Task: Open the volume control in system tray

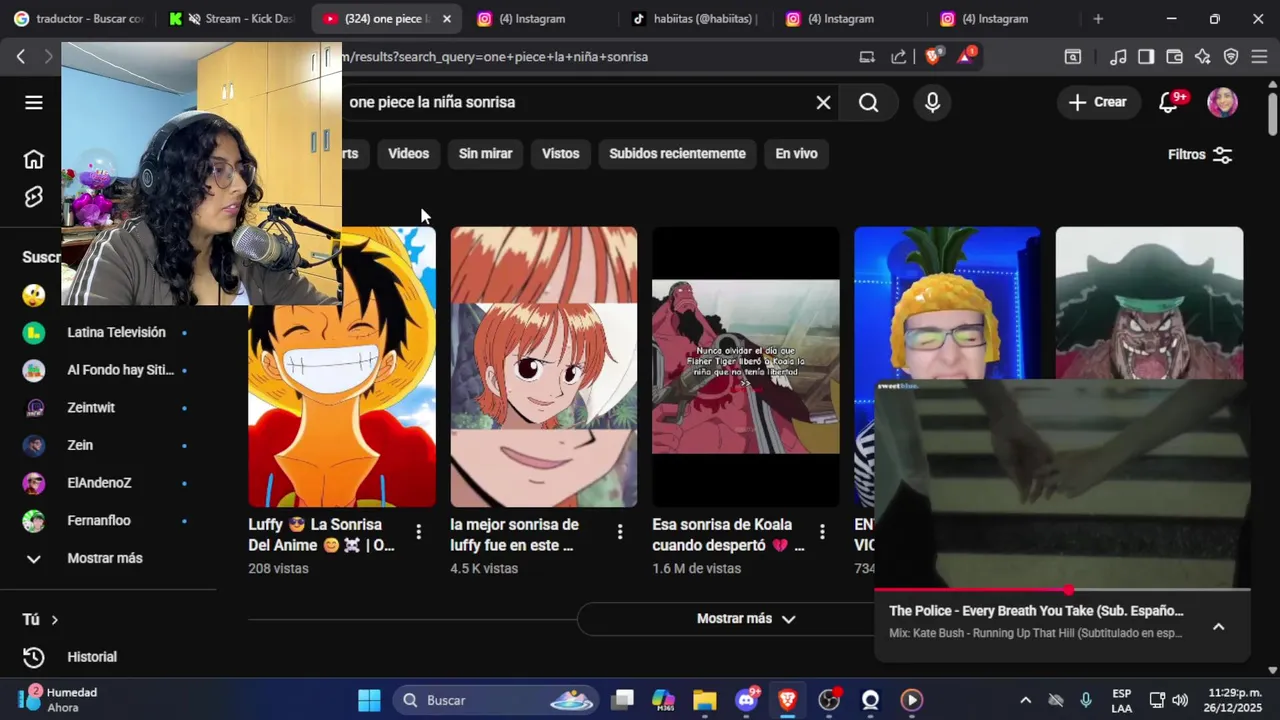Action: click(1180, 700)
